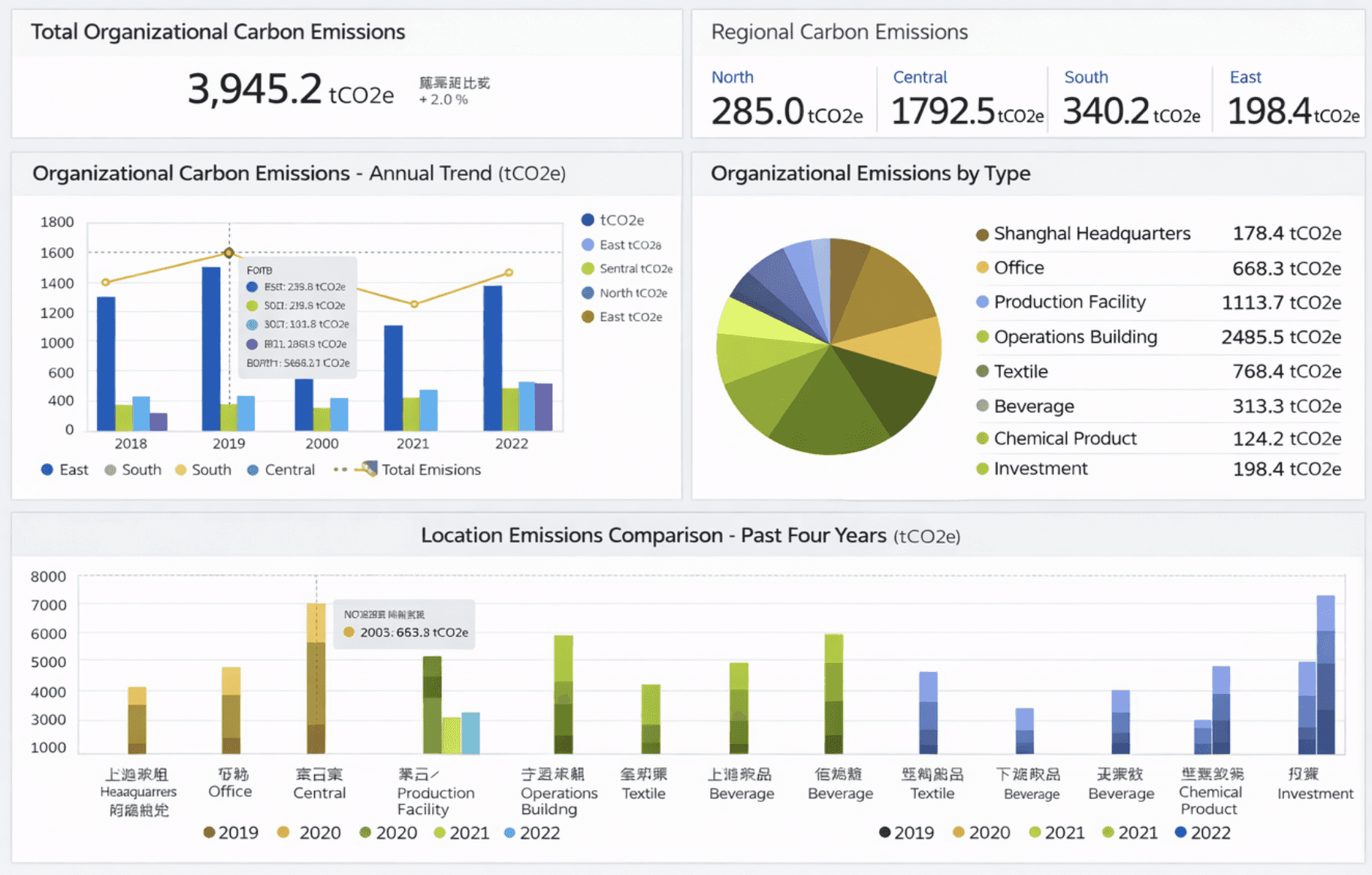Toggle the East series in annual trend legend
Image resolution: width=1372 pixels, height=875 pixels.
[64, 470]
